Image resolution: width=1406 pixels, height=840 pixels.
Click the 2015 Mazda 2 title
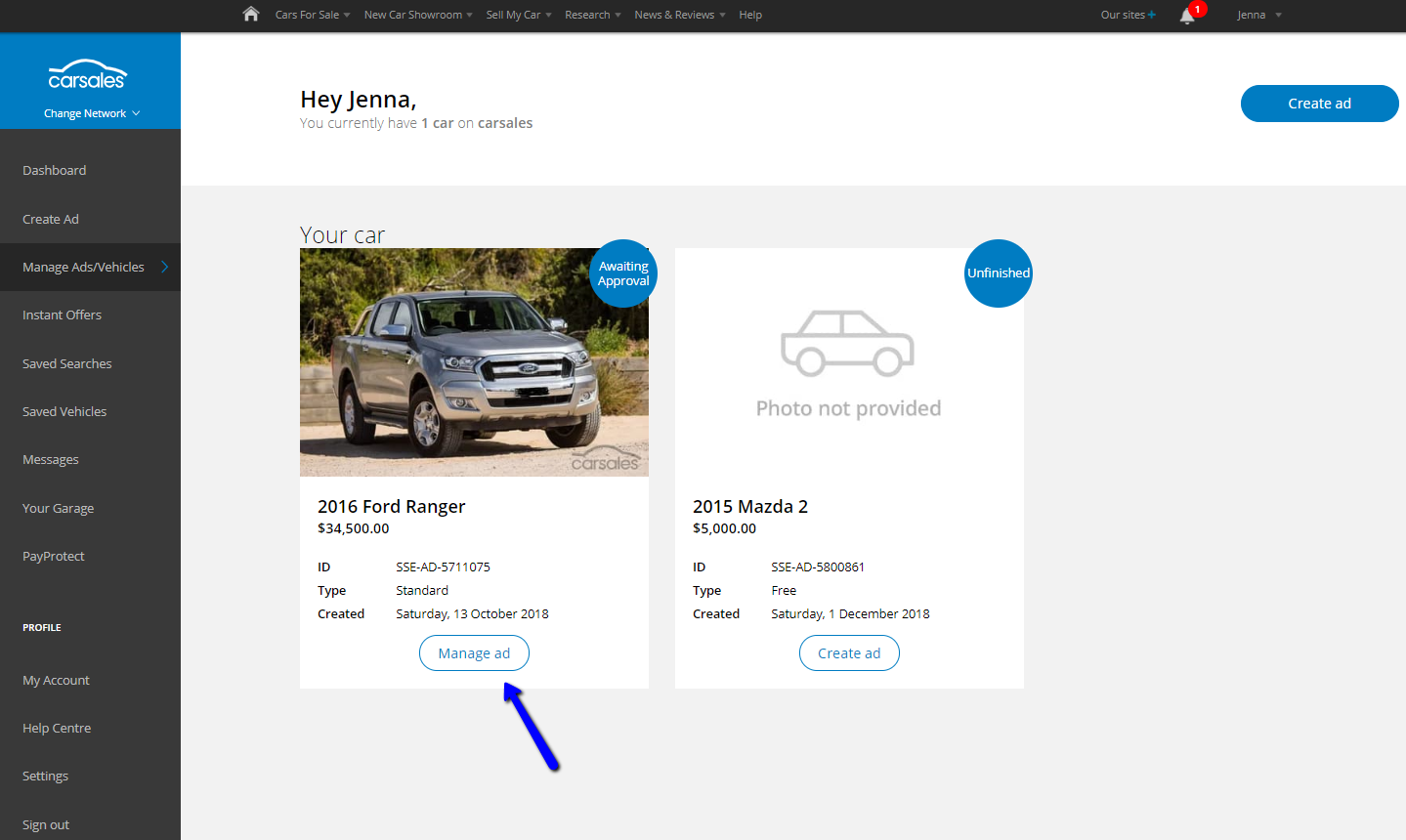pos(750,506)
